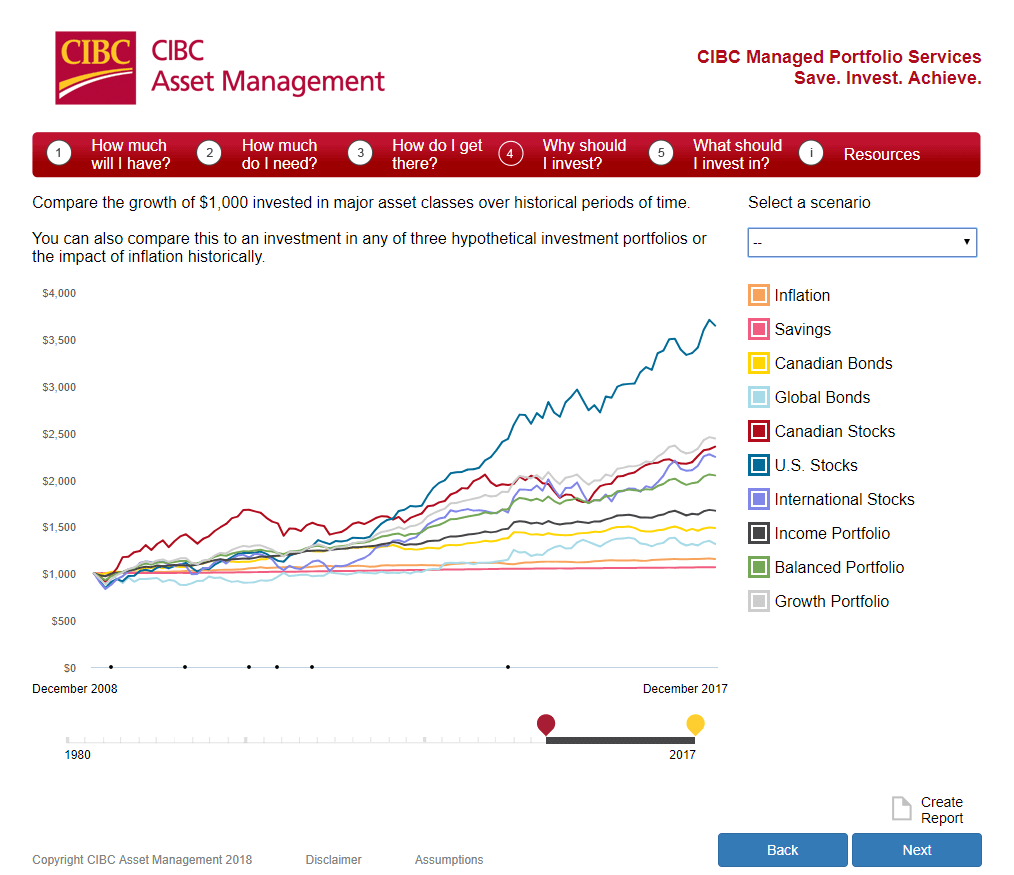1014x875 pixels.
Task: Click the Create Report link
Action: pos(942,810)
